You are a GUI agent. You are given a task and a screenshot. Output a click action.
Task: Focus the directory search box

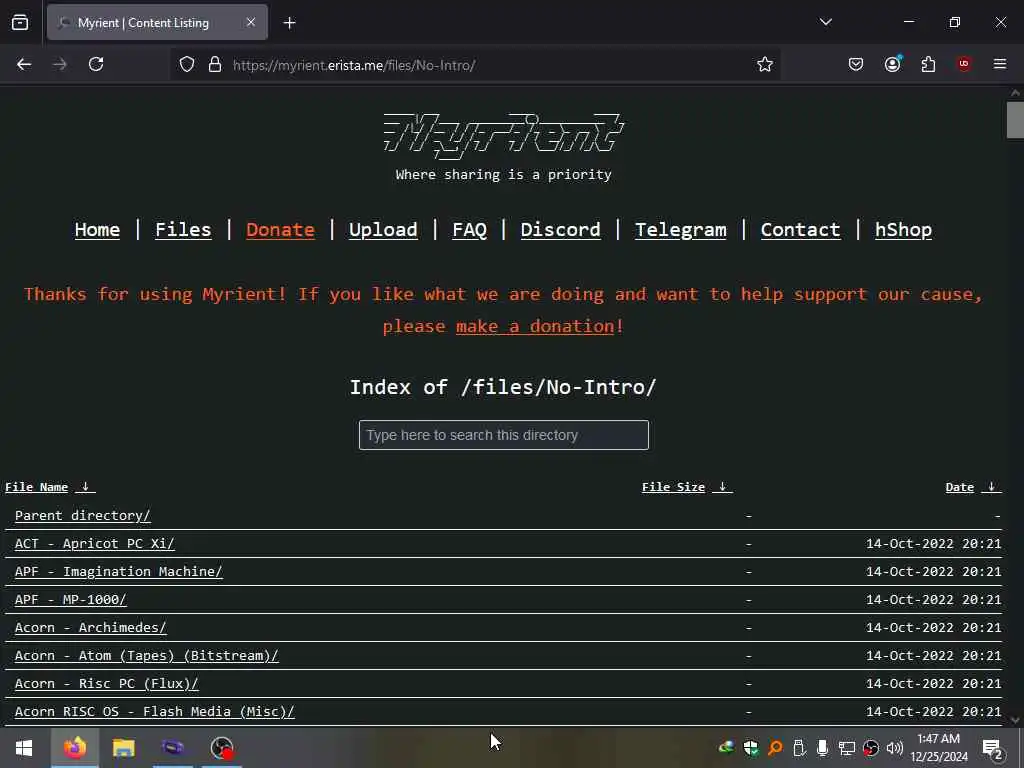point(504,435)
